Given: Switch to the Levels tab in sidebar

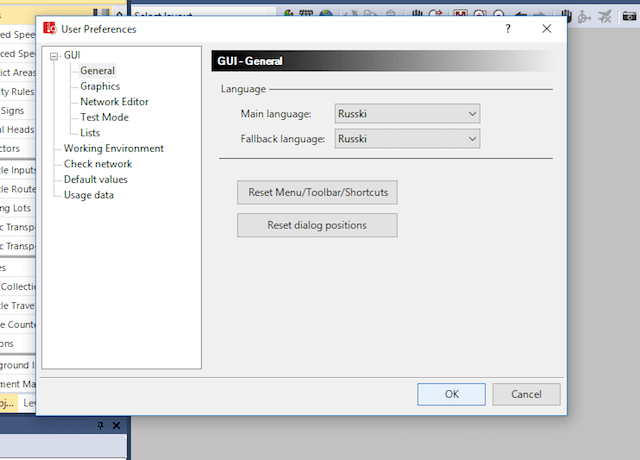Looking at the screenshot, I should click(29, 403).
